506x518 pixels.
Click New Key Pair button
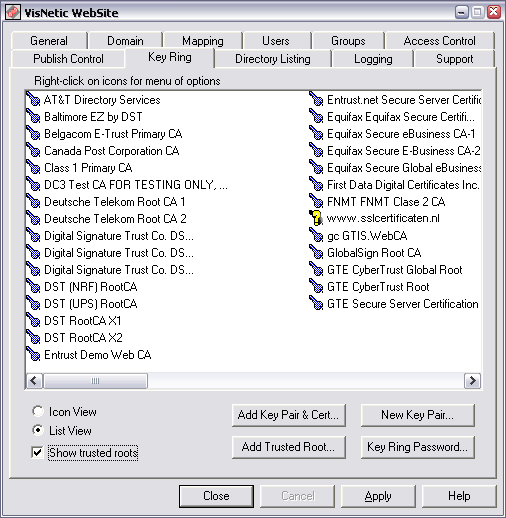tap(417, 415)
